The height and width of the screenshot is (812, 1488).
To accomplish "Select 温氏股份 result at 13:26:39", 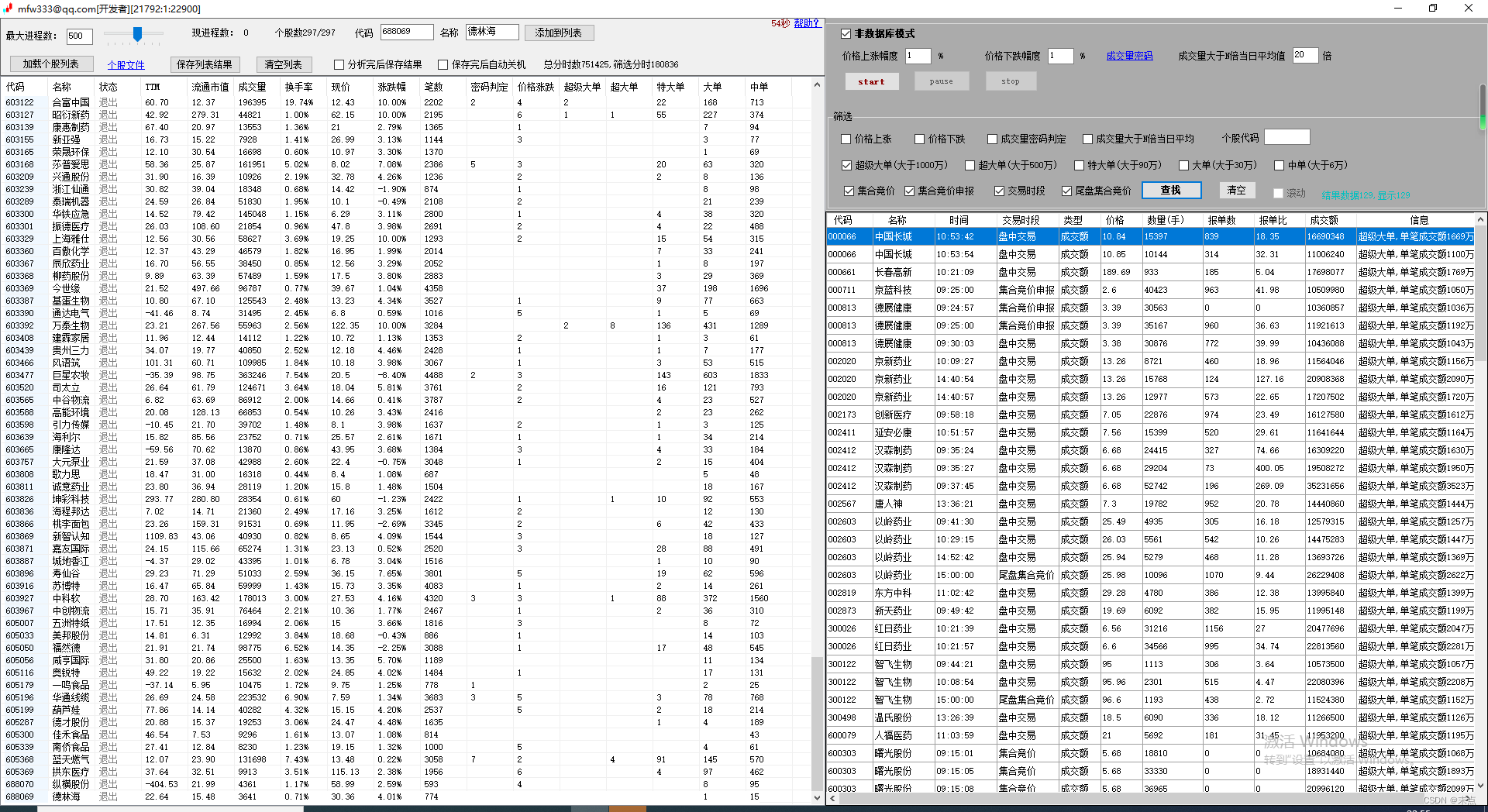I will tap(1151, 717).
